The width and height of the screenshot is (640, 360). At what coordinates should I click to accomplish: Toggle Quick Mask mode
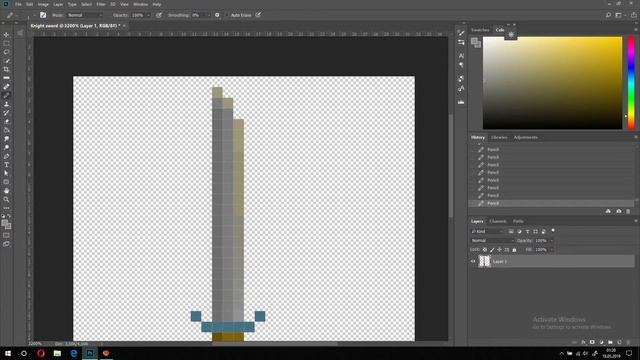coord(6,235)
